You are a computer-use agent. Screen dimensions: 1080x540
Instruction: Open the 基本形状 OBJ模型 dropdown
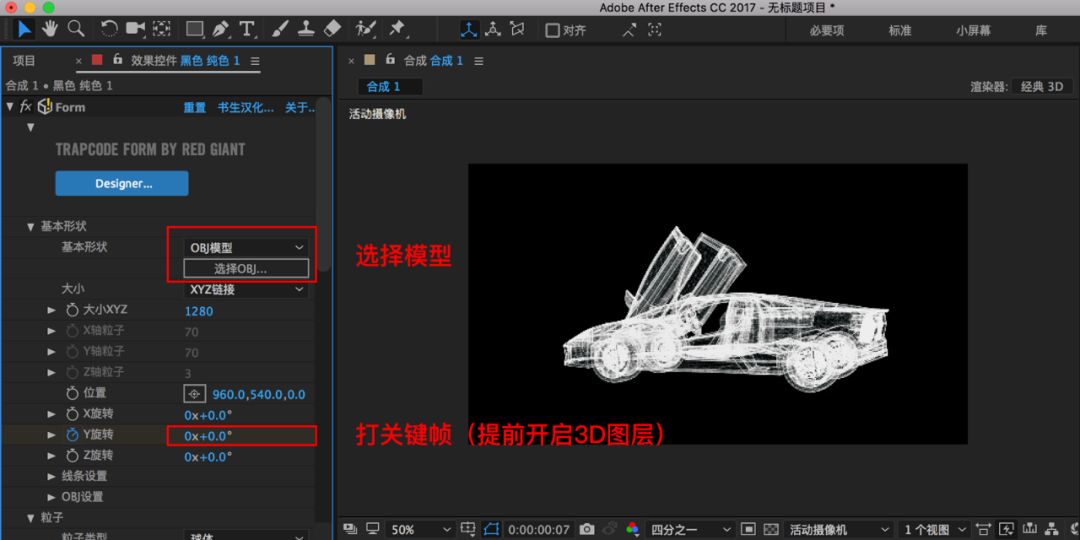(246, 248)
